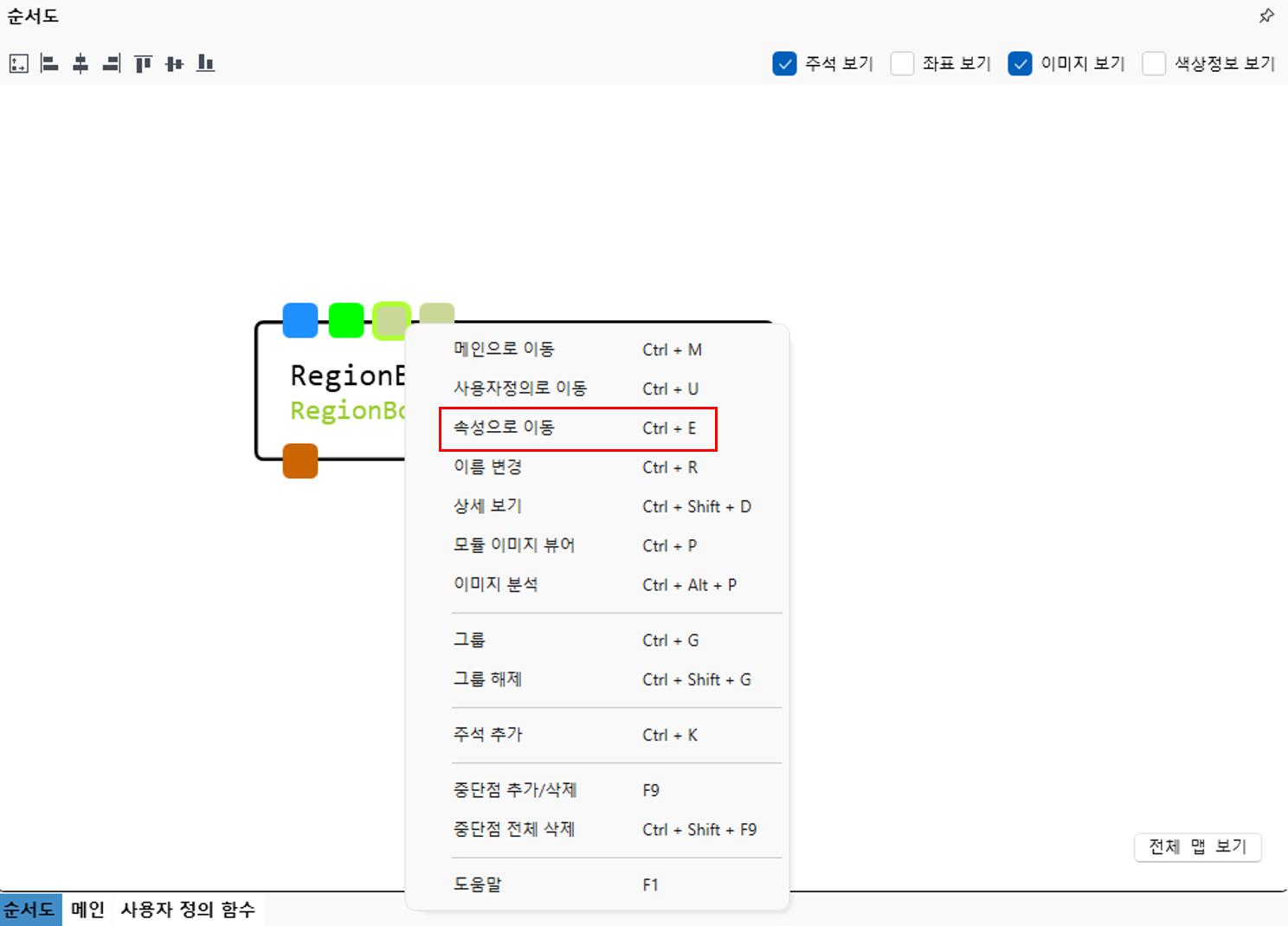Align selected nodes to vertical middle

pos(174,63)
